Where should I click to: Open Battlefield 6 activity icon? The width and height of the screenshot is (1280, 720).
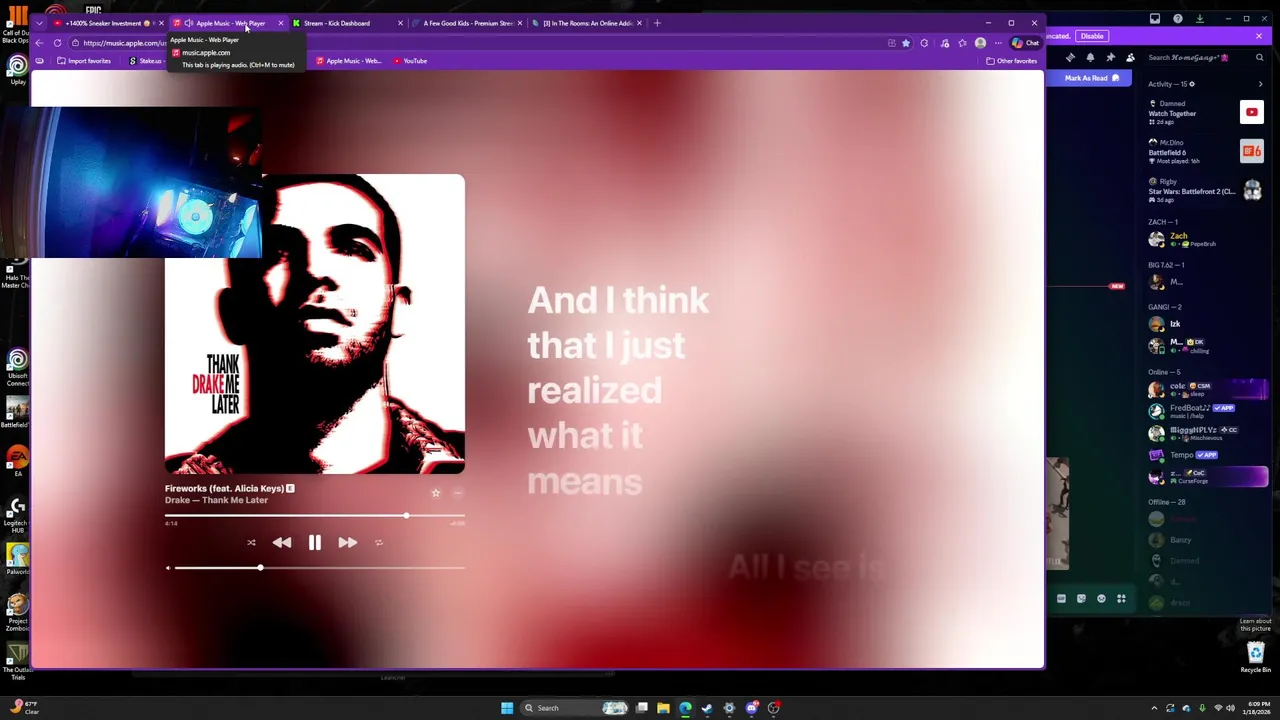pyautogui.click(x=1252, y=151)
